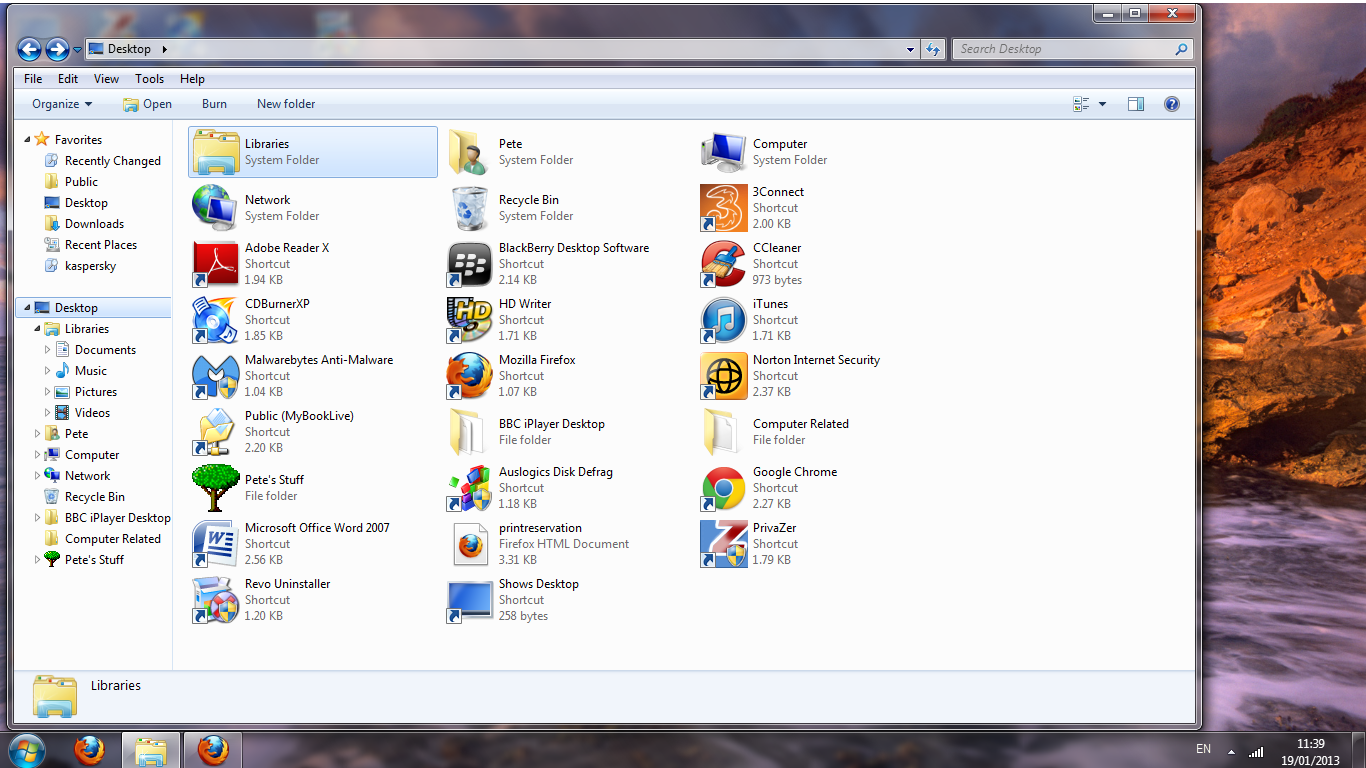Open the Edit menu

click(68, 79)
